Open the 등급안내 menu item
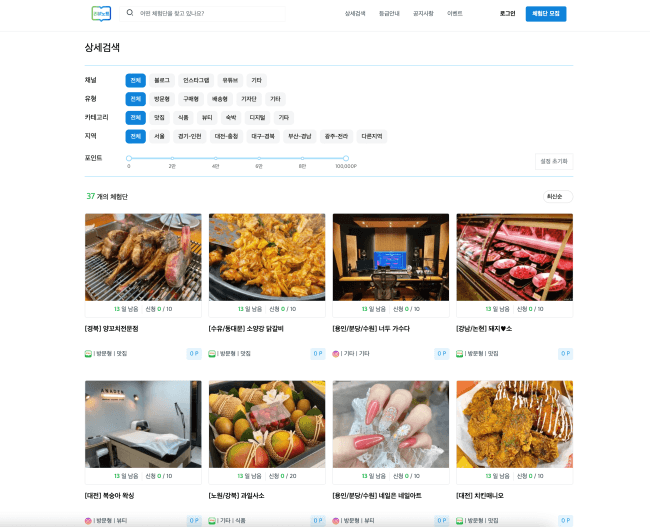Screen dimensions: 650x527 [389, 14]
